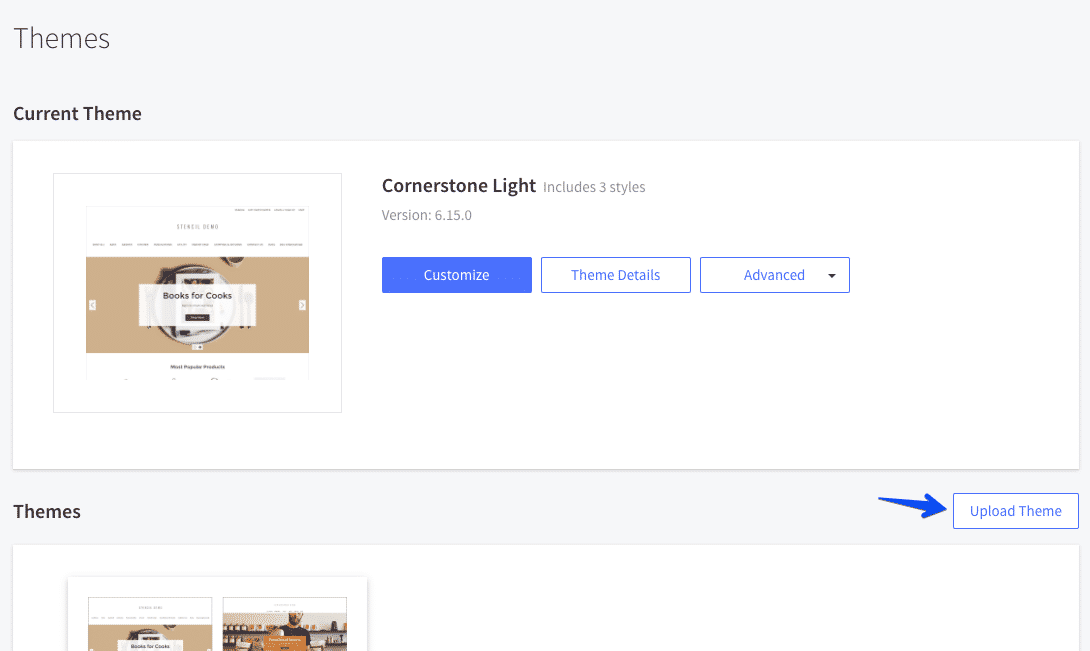
Task: Click the Cornerstone Light preview thumbnail
Action: tap(197, 292)
